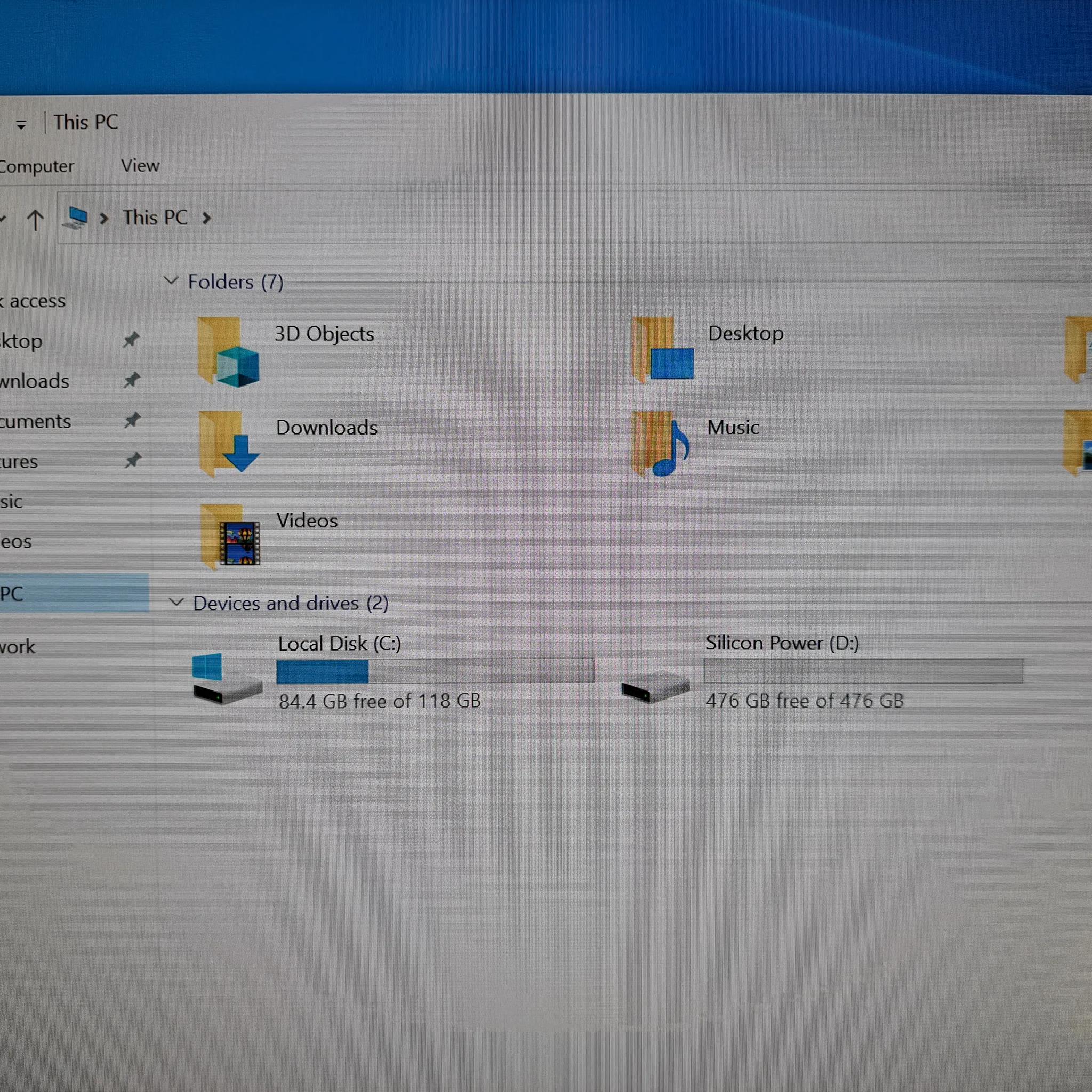1092x1092 pixels.
Task: Select the Silicon Power (D:) drive icon
Action: (x=656, y=686)
